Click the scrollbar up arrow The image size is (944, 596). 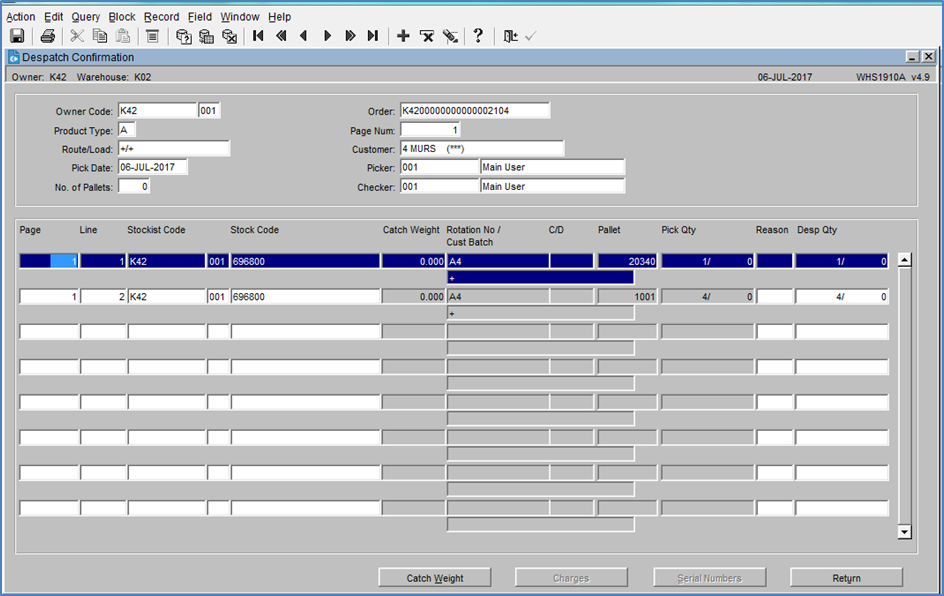(904, 261)
